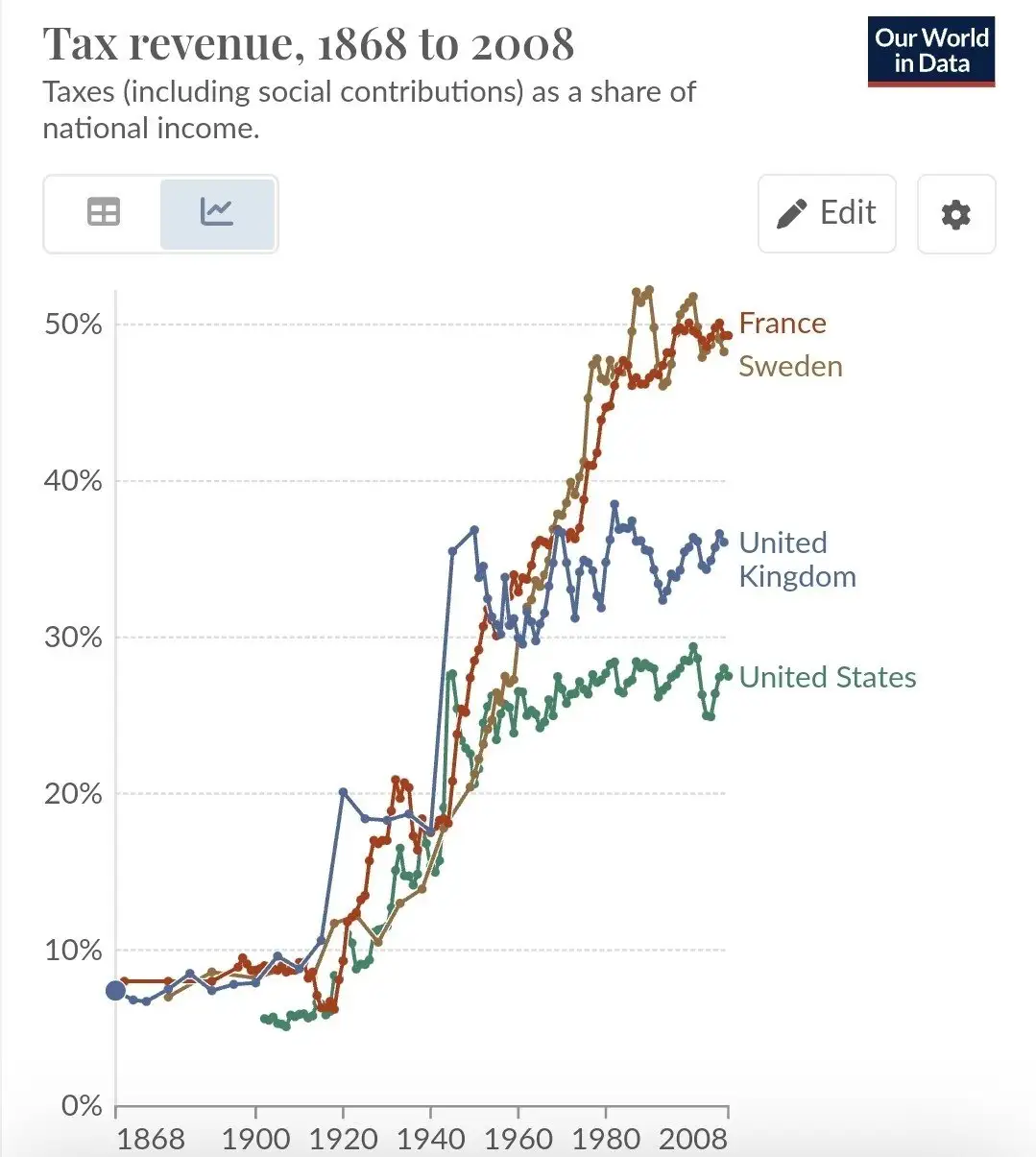This screenshot has width=1036, height=1157.
Task: Click the 1868 x-axis tick label
Action: point(151,1139)
